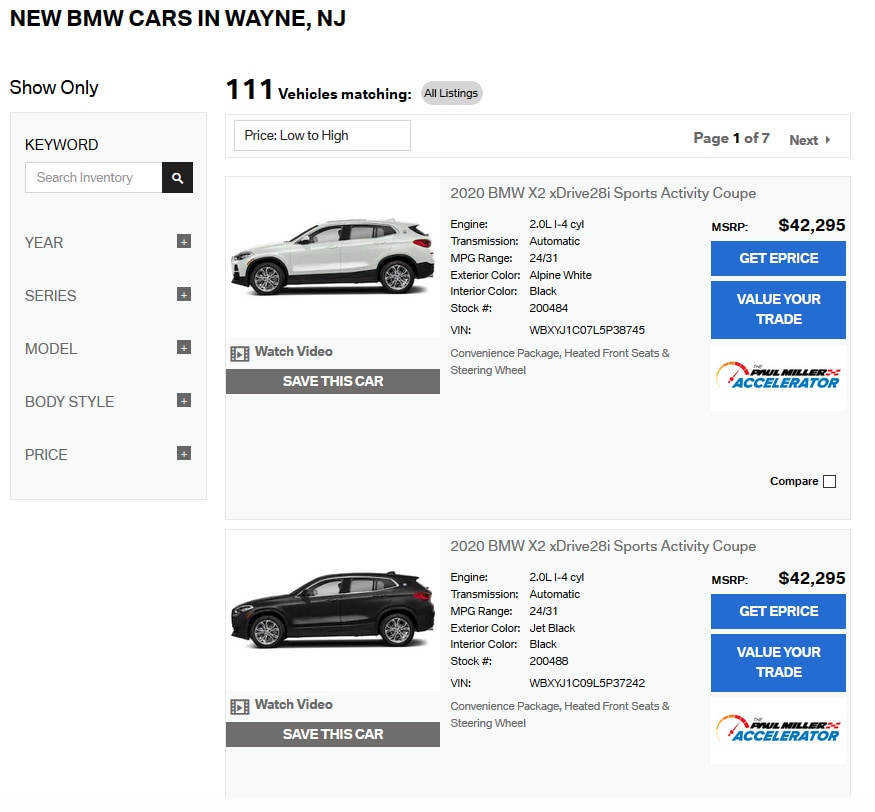The height and width of the screenshot is (812, 875).
Task: Click the search magnifier icon button
Action: click(177, 177)
